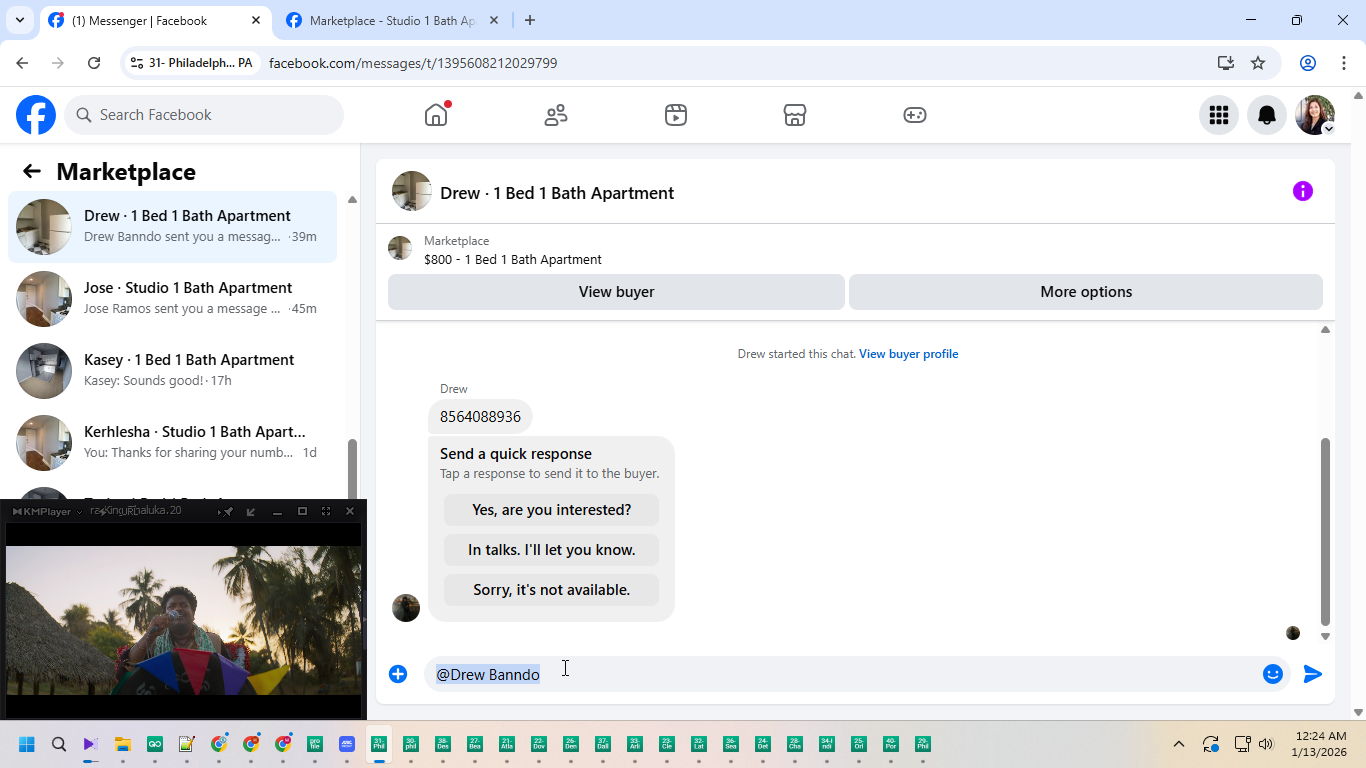Open the Marketplace storefront icon
This screenshot has width=1366, height=768.
point(795,115)
